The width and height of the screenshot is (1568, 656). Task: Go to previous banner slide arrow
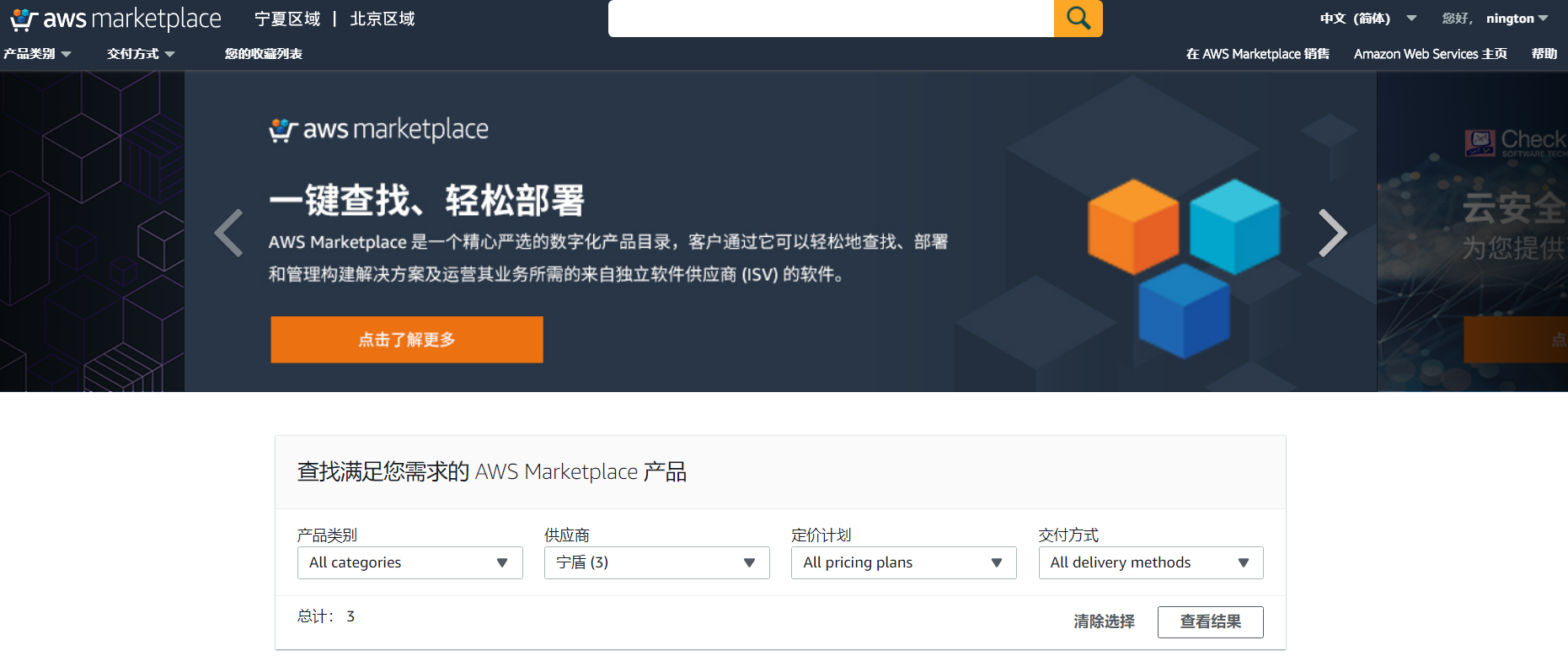pos(228,233)
